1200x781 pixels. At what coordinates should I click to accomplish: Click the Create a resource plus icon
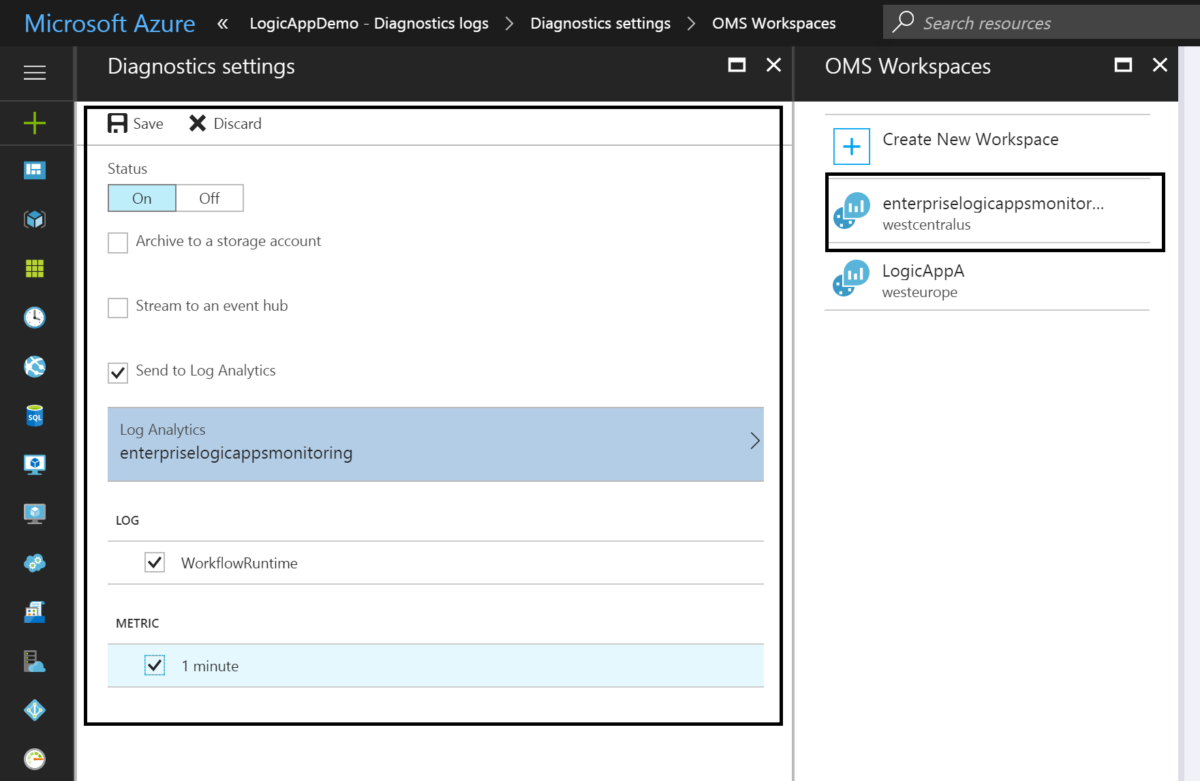36,122
